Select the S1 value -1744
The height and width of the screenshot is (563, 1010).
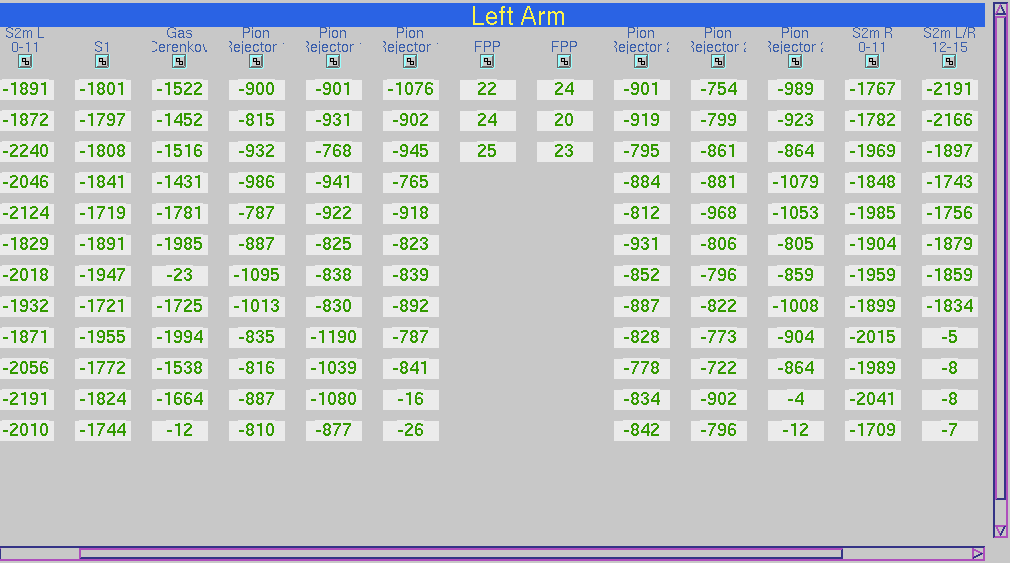(x=102, y=430)
